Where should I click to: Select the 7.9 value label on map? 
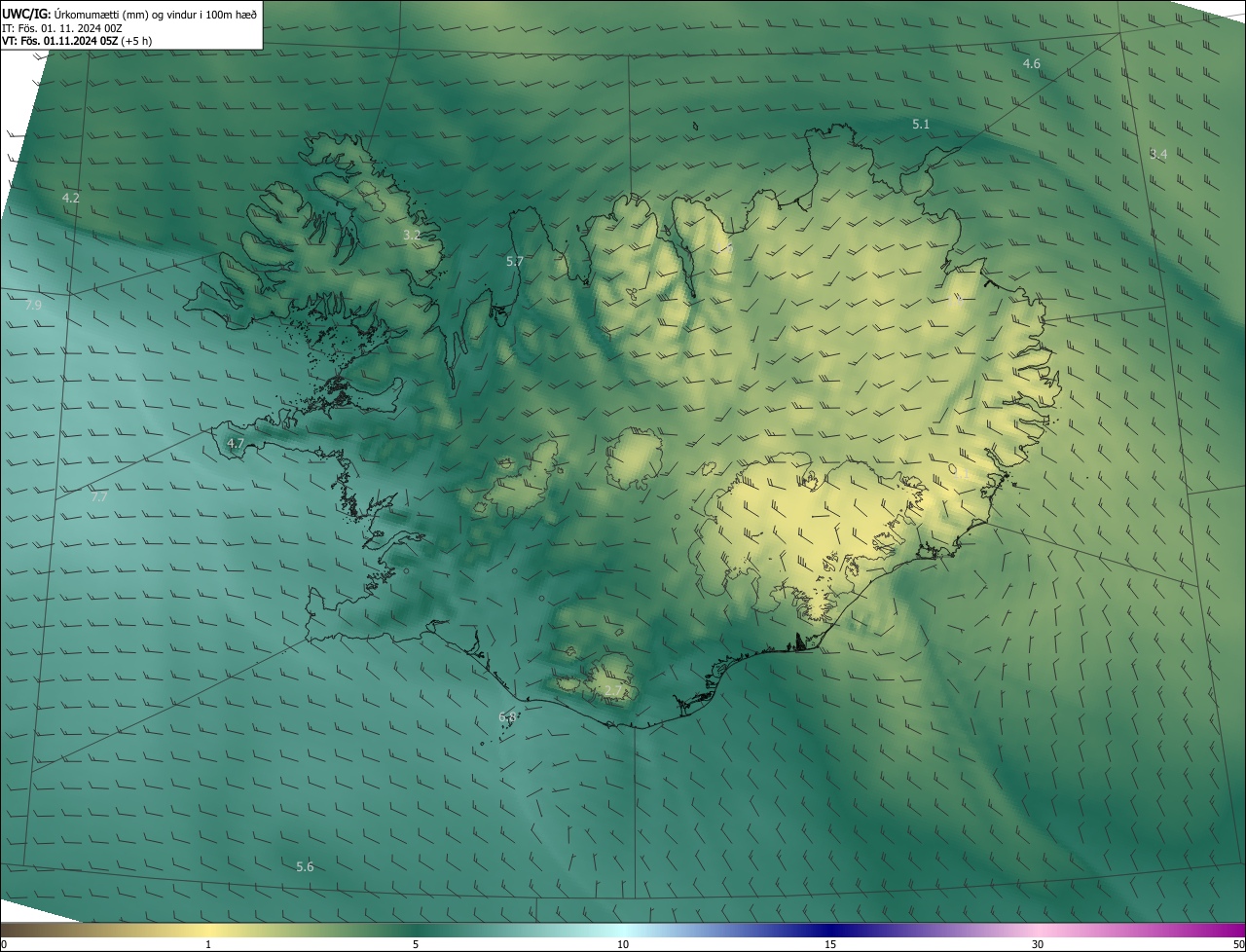point(33,306)
